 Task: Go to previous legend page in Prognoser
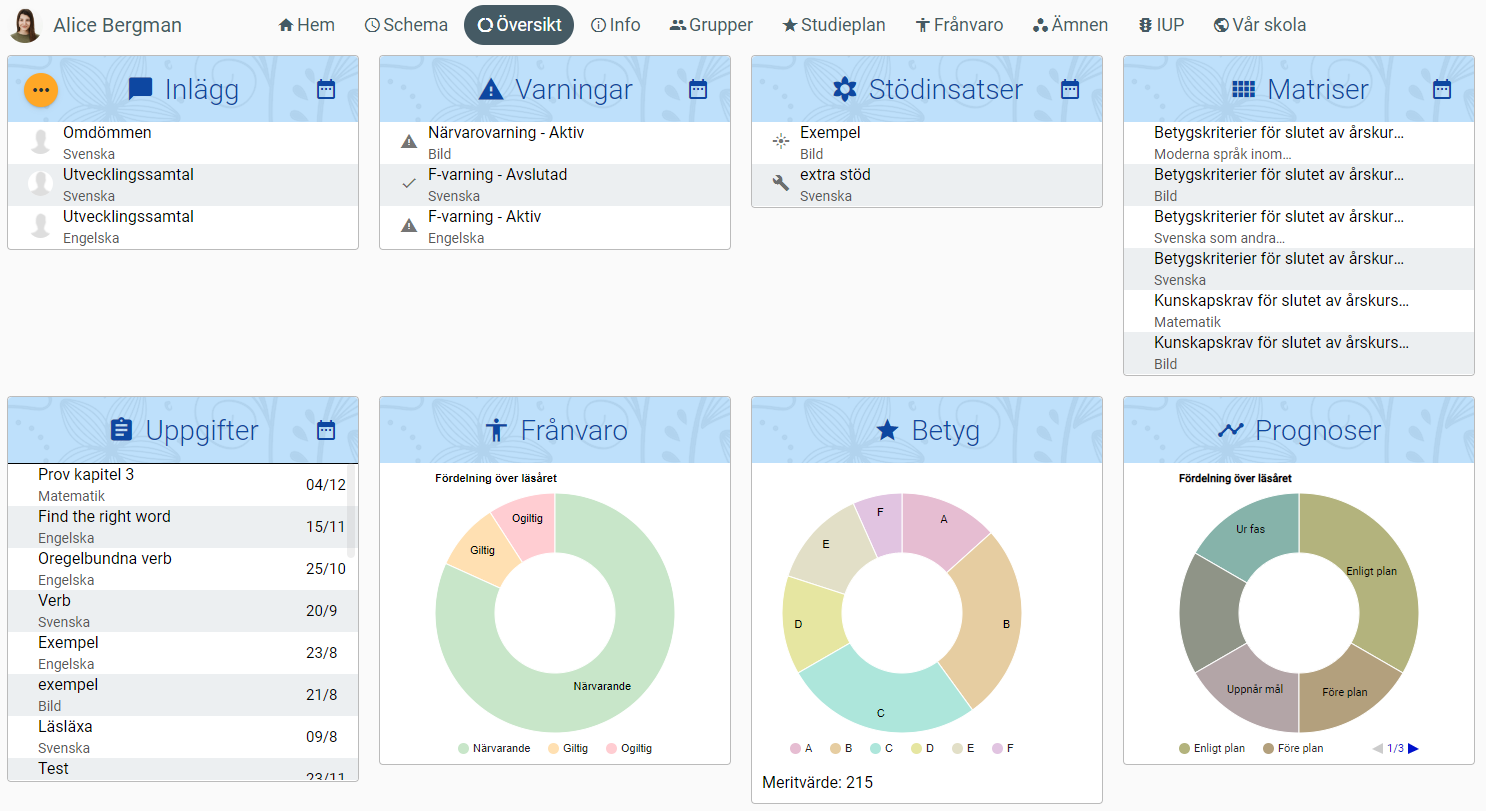point(1377,748)
